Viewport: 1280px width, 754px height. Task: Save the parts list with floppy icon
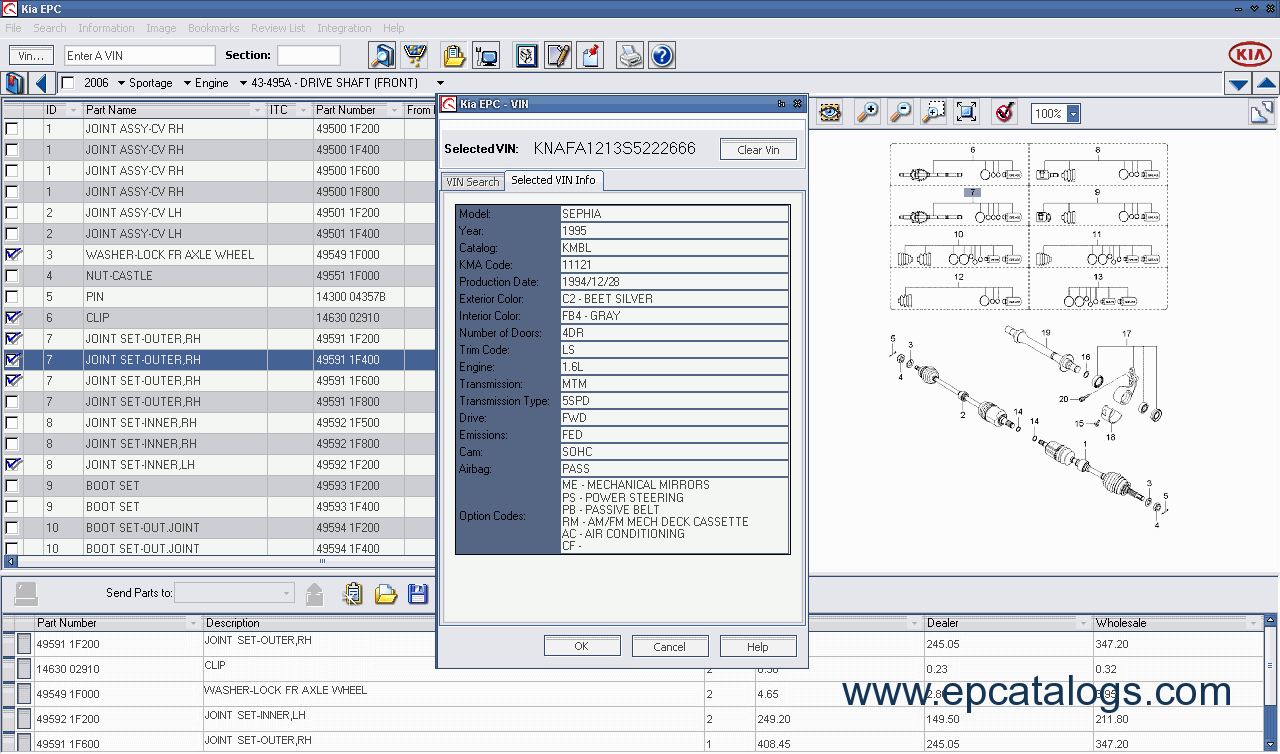pos(418,594)
